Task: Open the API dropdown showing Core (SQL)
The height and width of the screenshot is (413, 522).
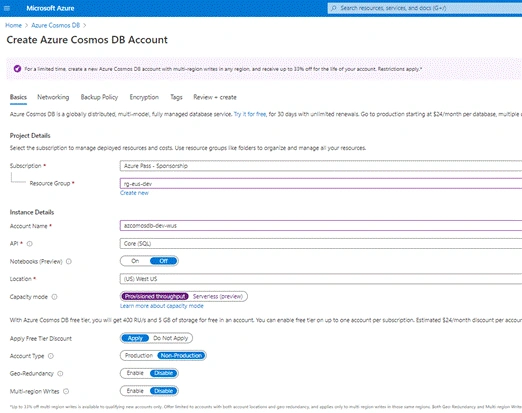Action: [x=321, y=243]
